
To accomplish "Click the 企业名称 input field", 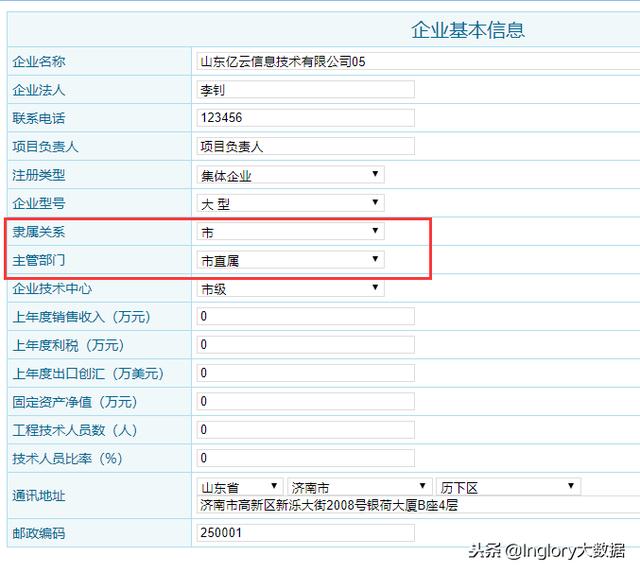I will 418,61.
